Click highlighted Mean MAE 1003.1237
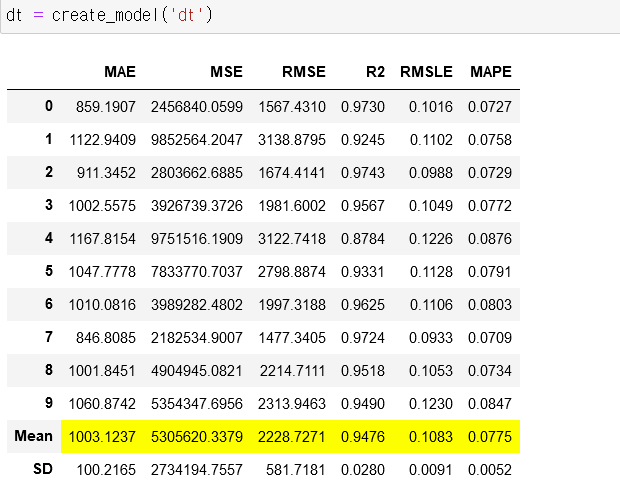The image size is (620, 496). tap(102, 437)
